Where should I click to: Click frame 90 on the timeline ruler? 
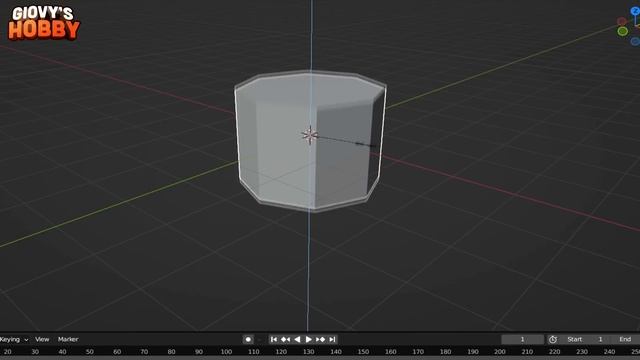pos(199,351)
